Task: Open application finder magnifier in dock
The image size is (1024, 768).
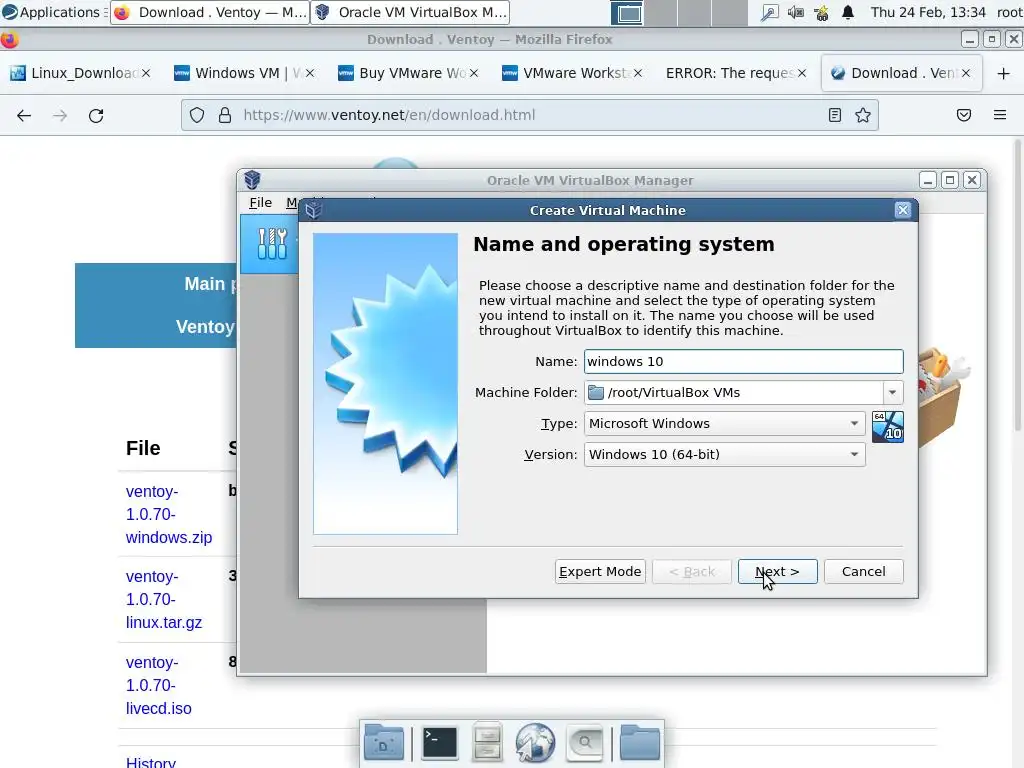Action: (x=584, y=743)
